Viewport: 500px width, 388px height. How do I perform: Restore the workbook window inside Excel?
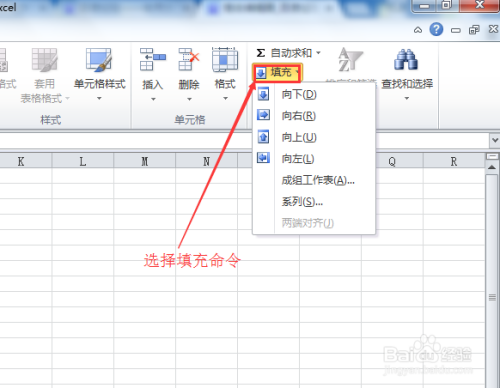474,30
